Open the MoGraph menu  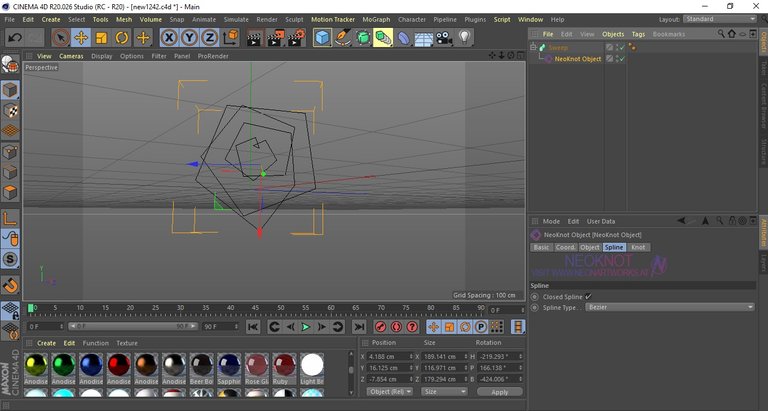pyautogui.click(x=376, y=20)
